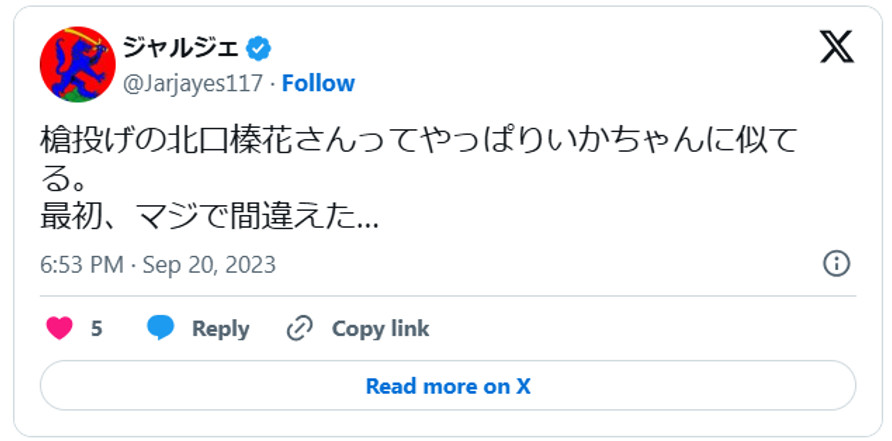892x441 pixels.
Task: Click the Sep 20, 2023 date
Action: tap(209, 265)
